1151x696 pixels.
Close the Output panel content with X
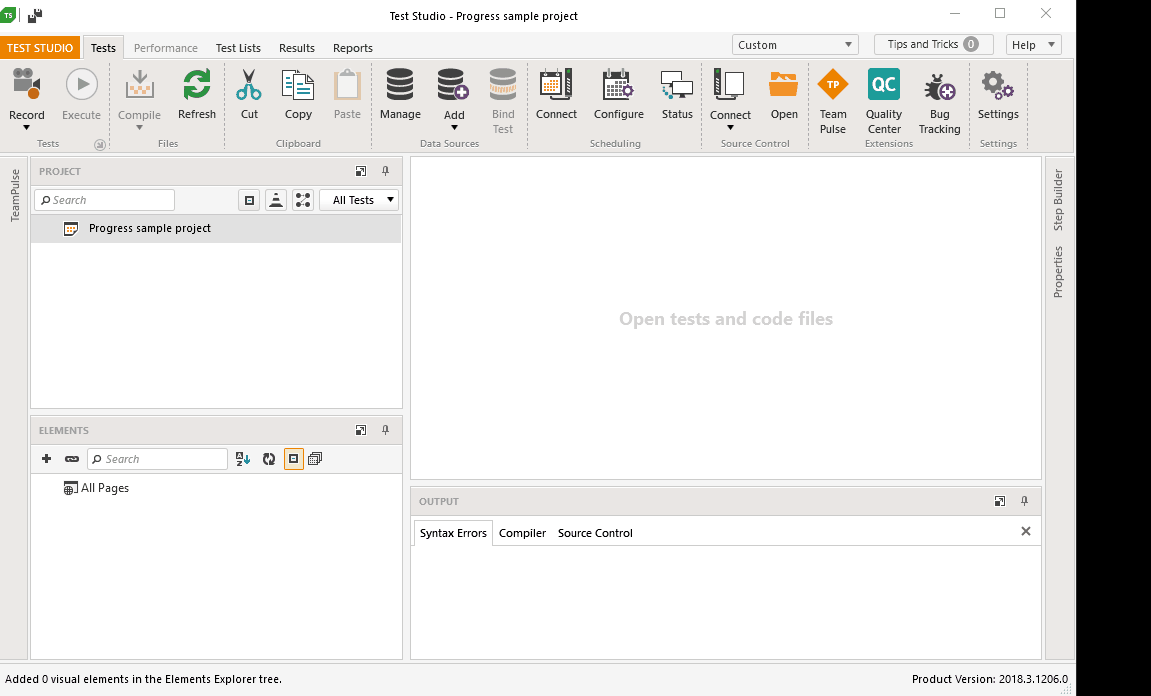point(1025,531)
